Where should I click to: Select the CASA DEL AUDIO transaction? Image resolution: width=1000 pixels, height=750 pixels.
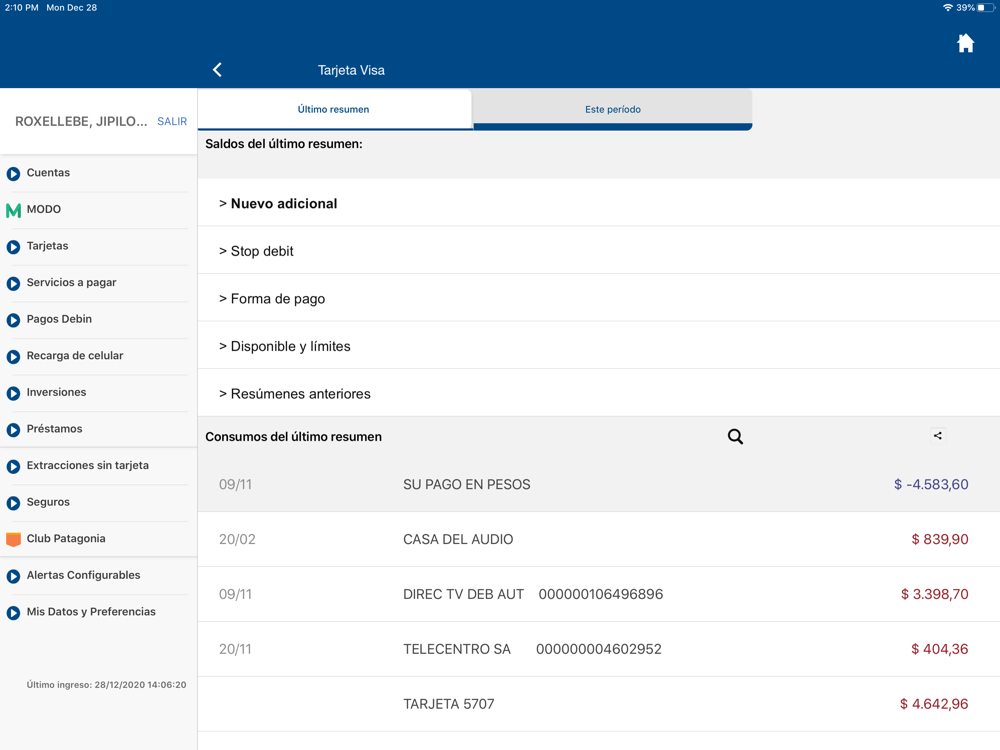[598, 539]
